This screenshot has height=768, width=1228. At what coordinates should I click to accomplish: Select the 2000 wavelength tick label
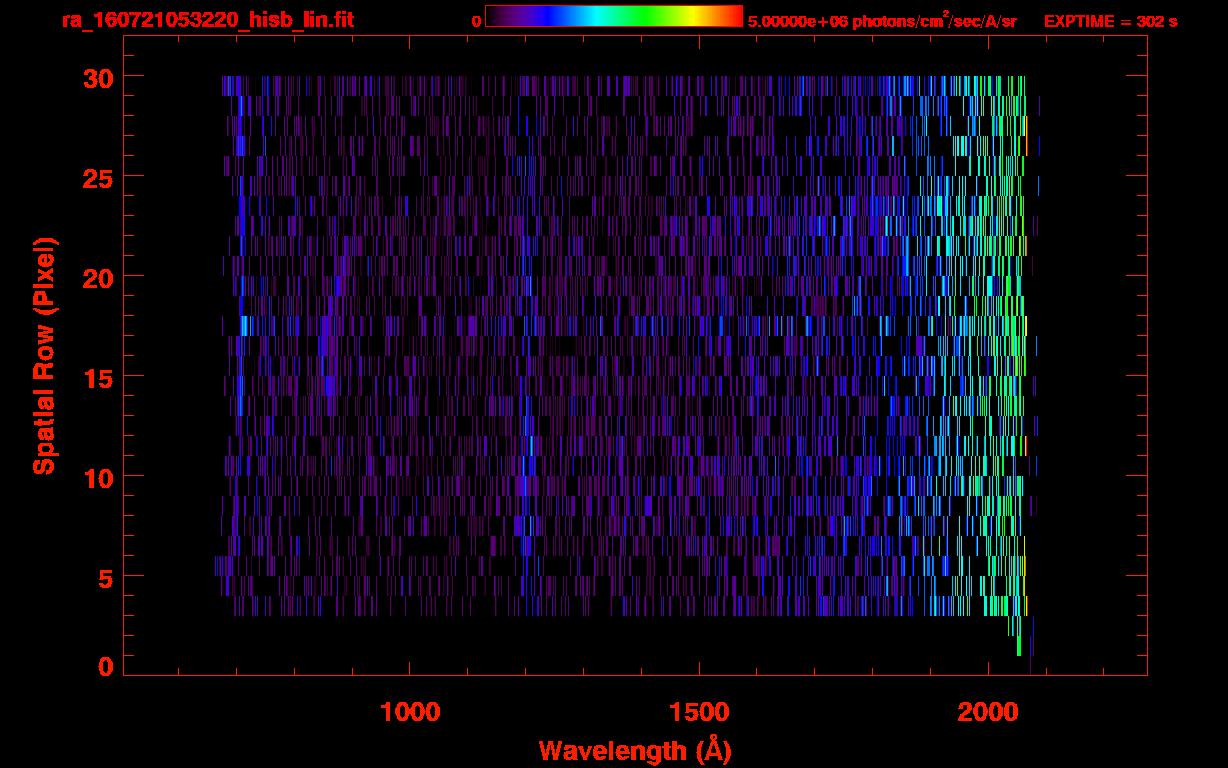(988, 711)
